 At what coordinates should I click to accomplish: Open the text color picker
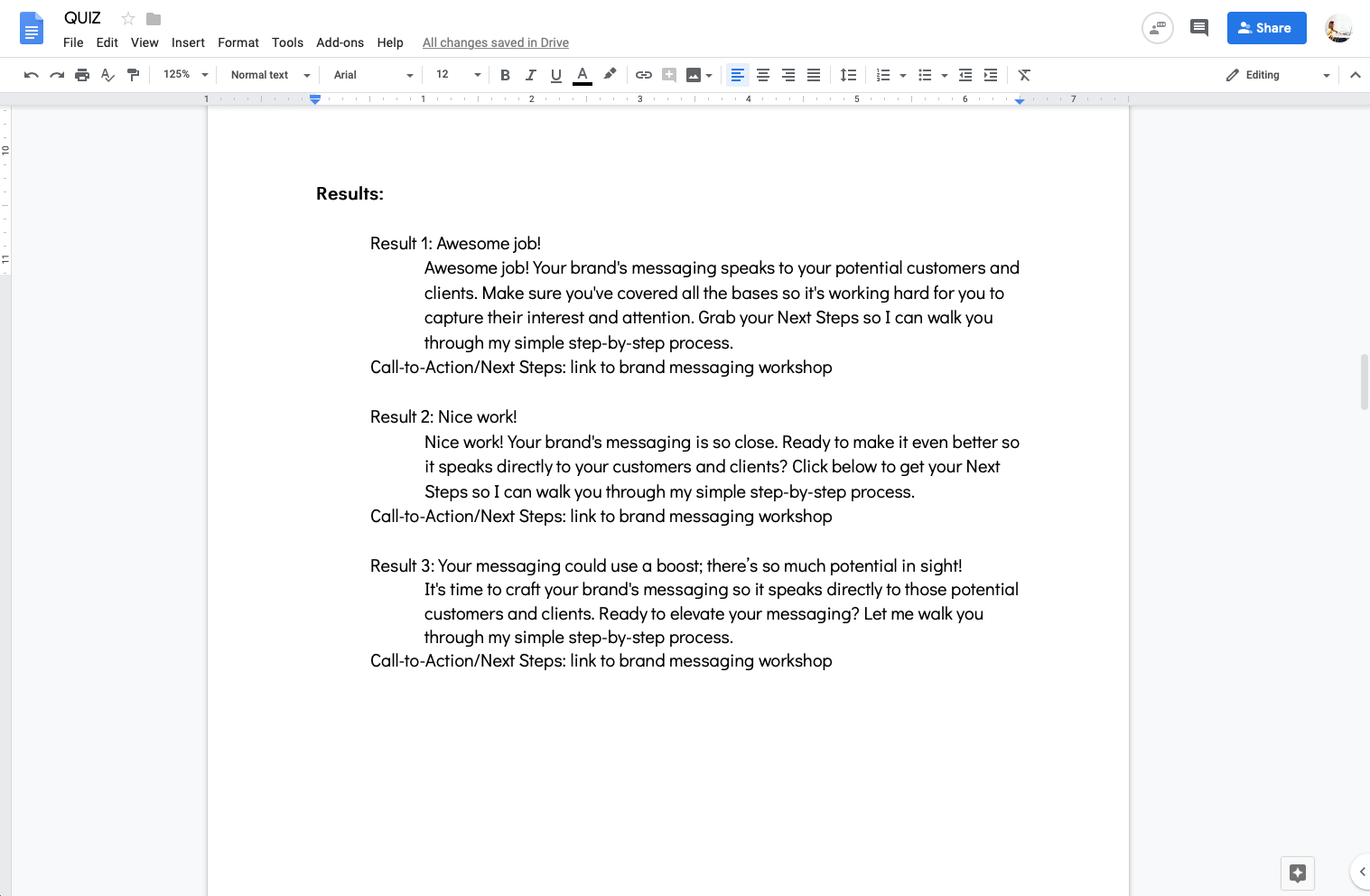click(582, 75)
